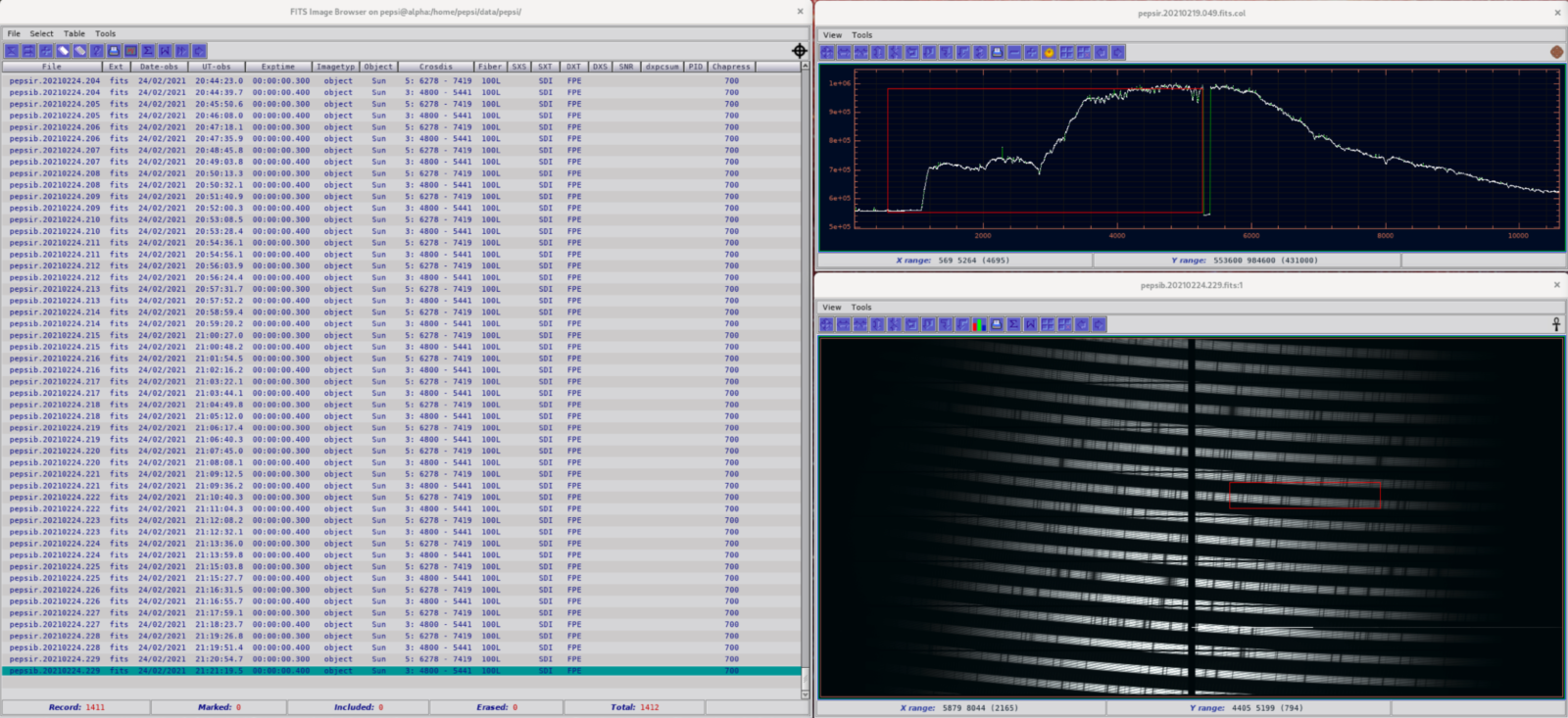Sort table by the Exptime column header
Screen dimensions: 1568x718
point(277,67)
